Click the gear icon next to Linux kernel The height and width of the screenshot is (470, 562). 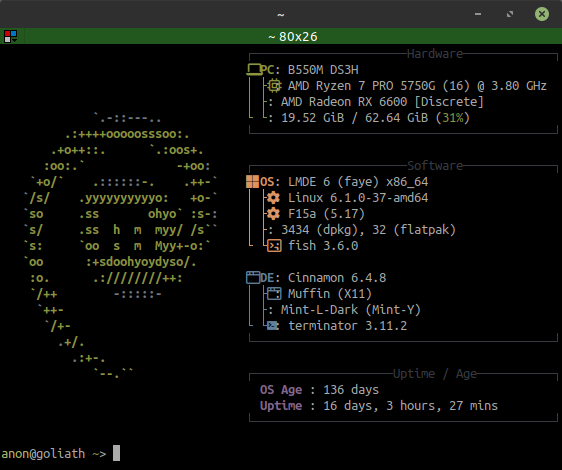tap(273, 198)
